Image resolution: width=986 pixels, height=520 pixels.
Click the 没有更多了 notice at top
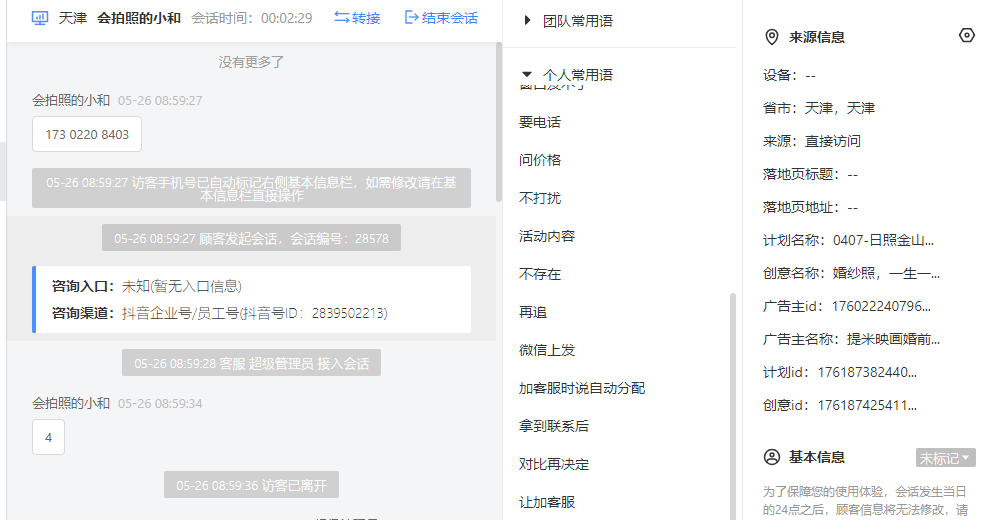(251, 62)
